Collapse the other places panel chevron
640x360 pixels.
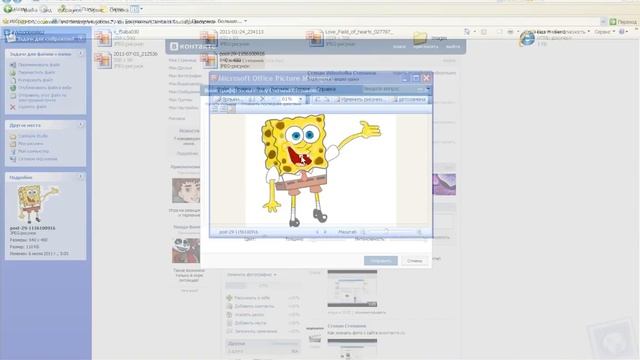pos(80,125)
